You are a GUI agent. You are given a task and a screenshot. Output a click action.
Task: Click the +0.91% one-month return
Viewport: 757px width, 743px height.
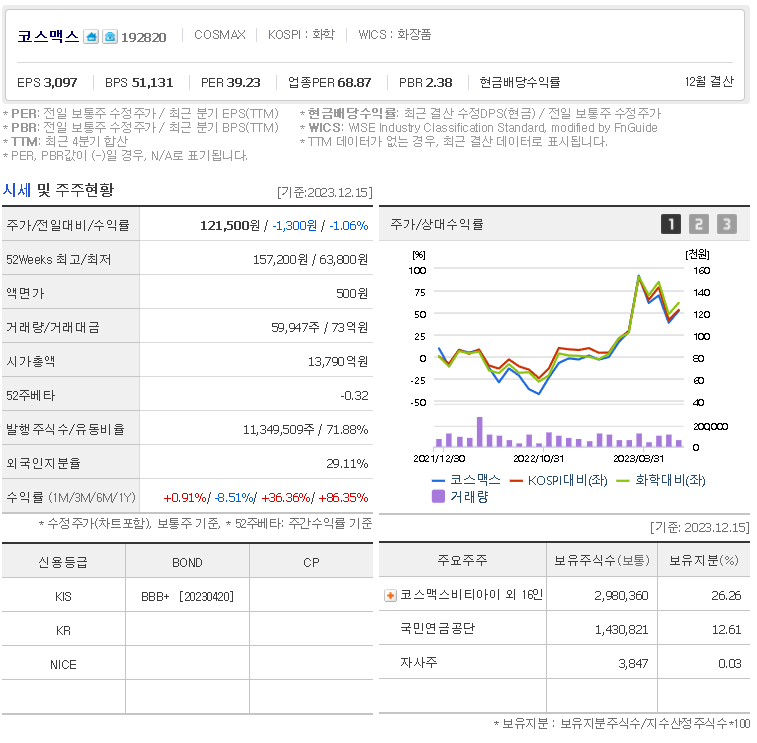[x=185, y=498]
